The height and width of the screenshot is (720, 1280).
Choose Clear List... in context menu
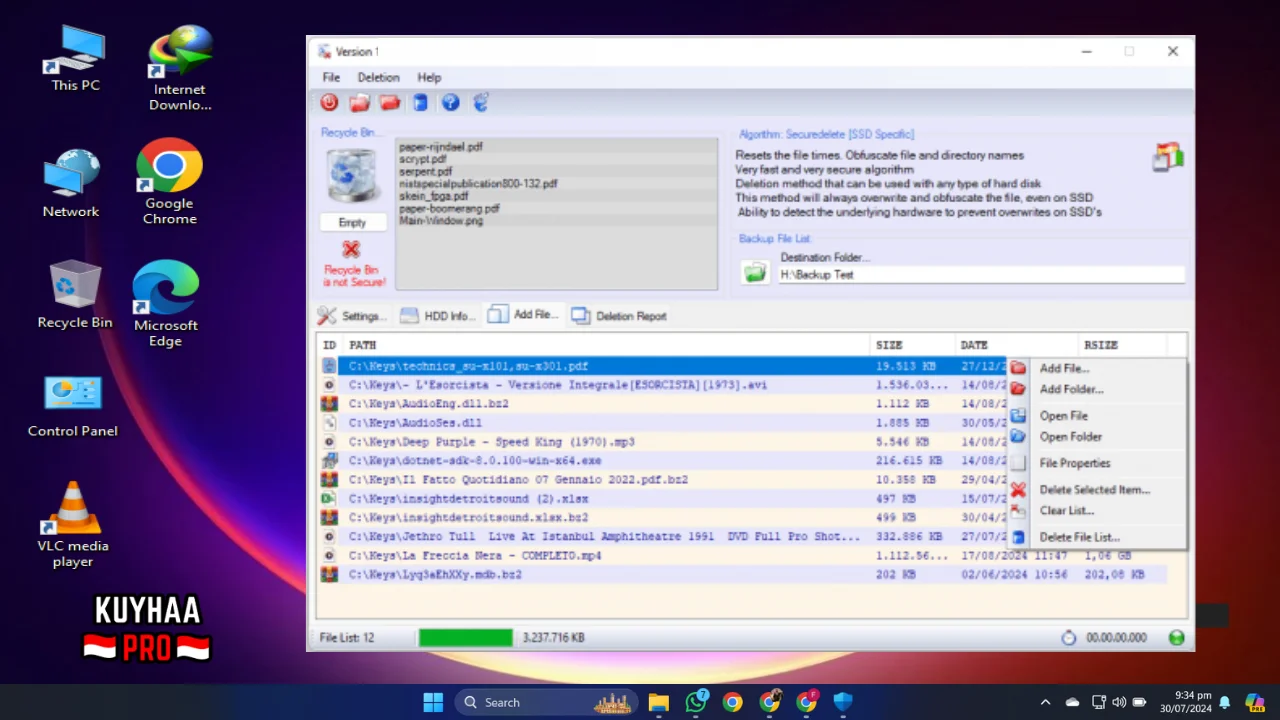point(1095,510)
